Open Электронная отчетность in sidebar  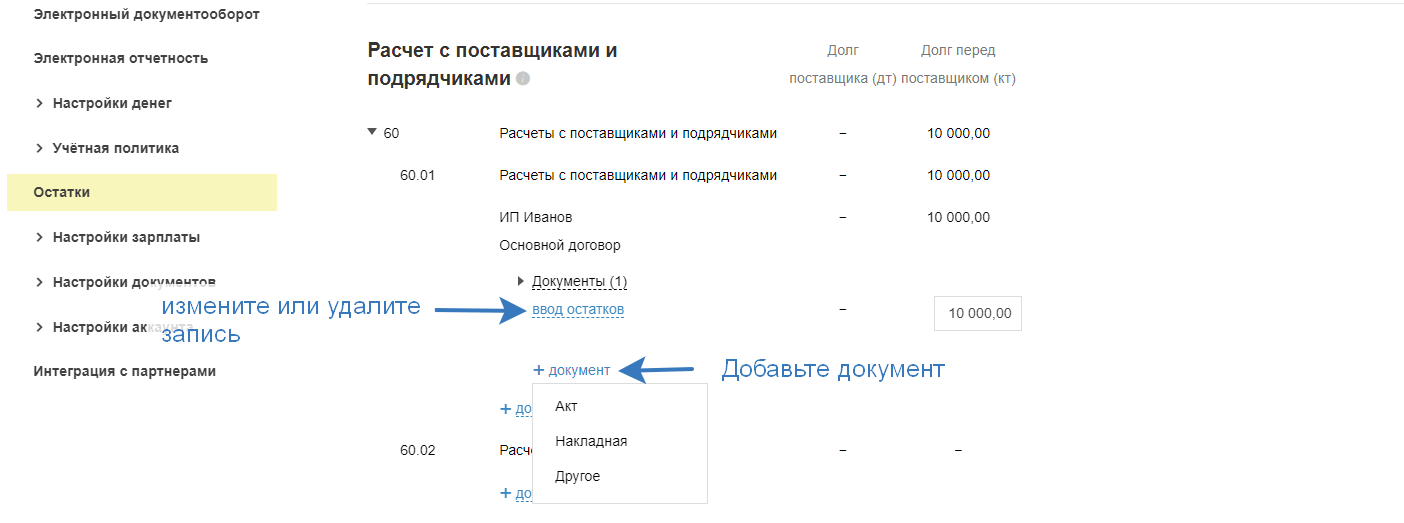pyautogui.click(x=120, y=58)
